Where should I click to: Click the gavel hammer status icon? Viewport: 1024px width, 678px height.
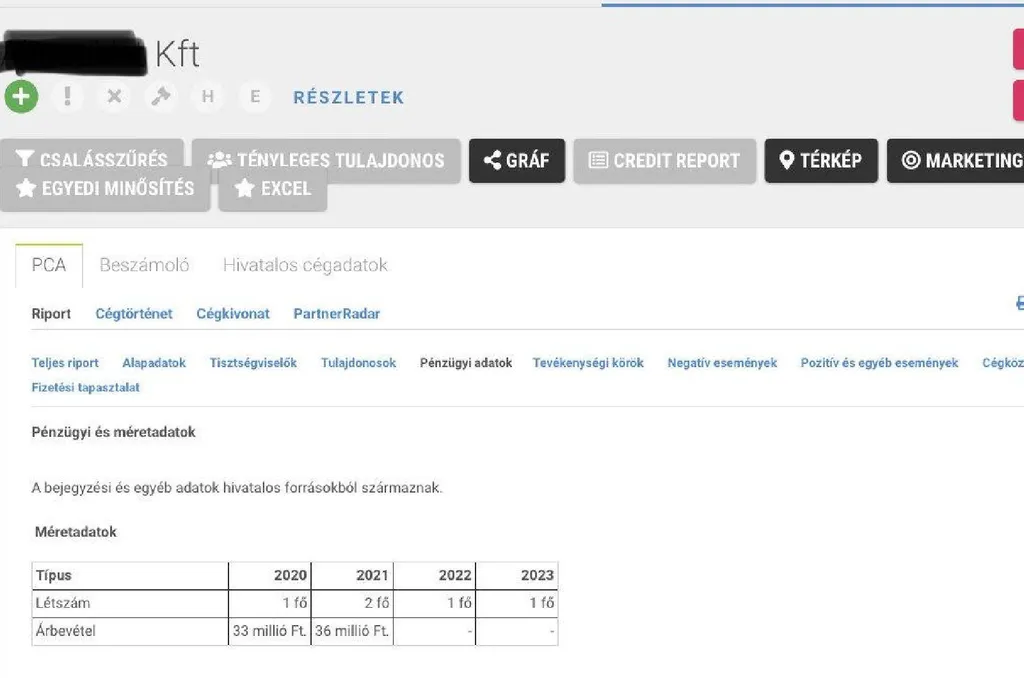pyautogui.click(x=160, y=97)
